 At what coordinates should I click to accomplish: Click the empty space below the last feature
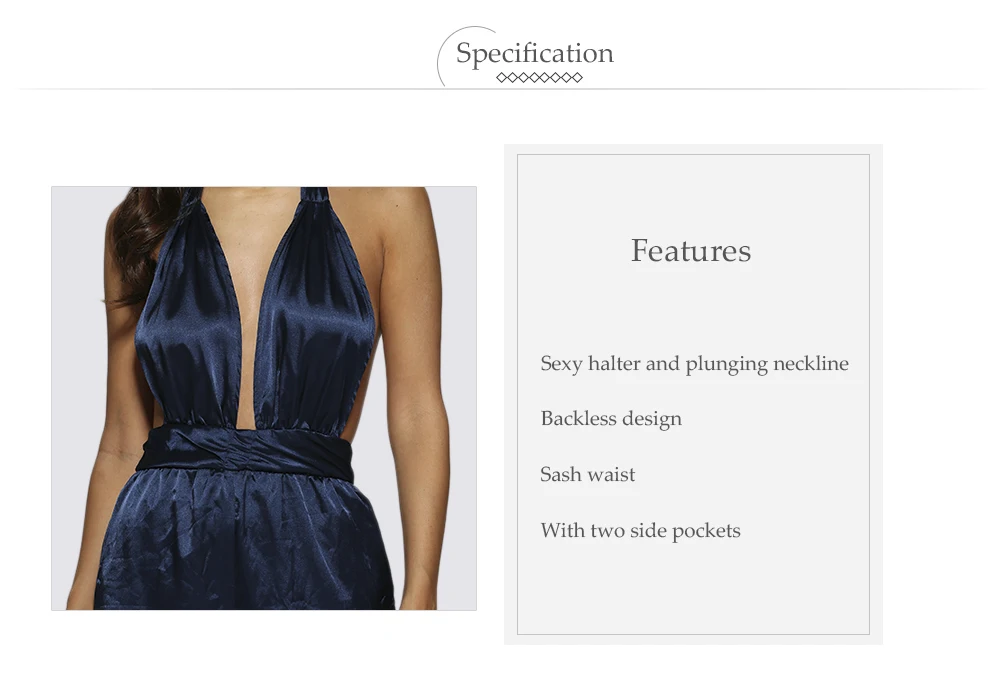(690, 590)
